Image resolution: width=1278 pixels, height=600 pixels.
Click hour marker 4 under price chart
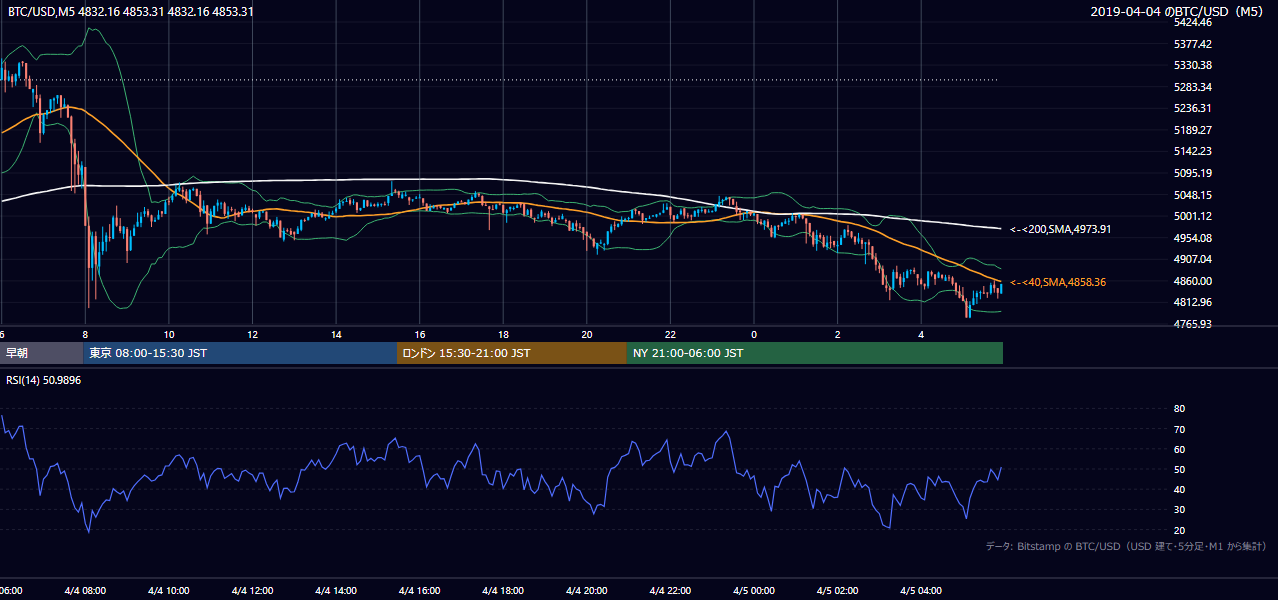coord(922,334)
